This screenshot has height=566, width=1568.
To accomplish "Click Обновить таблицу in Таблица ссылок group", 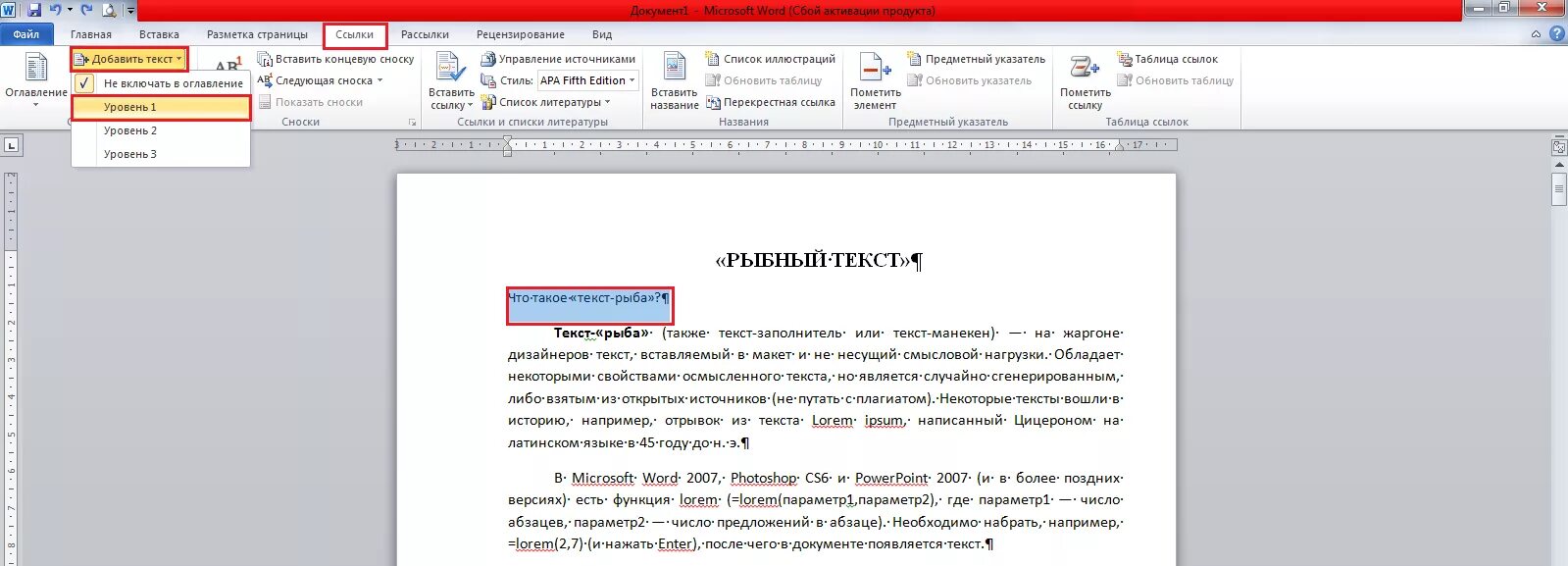I will [x=1176, y=80].
